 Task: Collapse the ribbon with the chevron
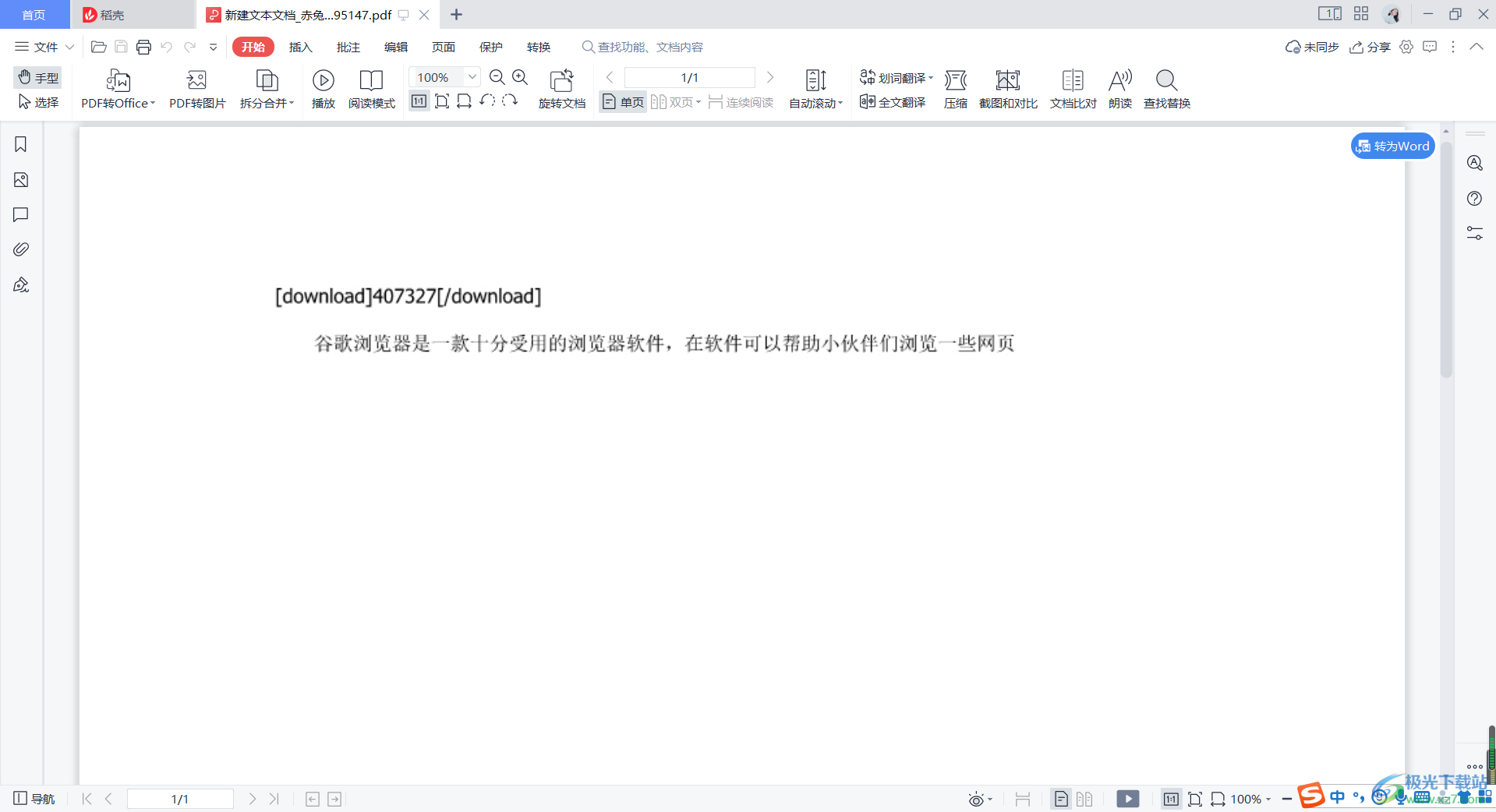tap(1477, 47)
